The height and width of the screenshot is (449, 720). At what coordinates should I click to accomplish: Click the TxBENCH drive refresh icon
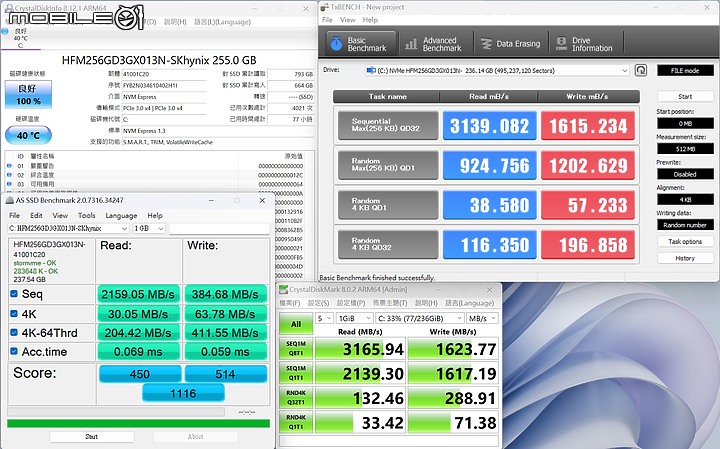point(641,70)
